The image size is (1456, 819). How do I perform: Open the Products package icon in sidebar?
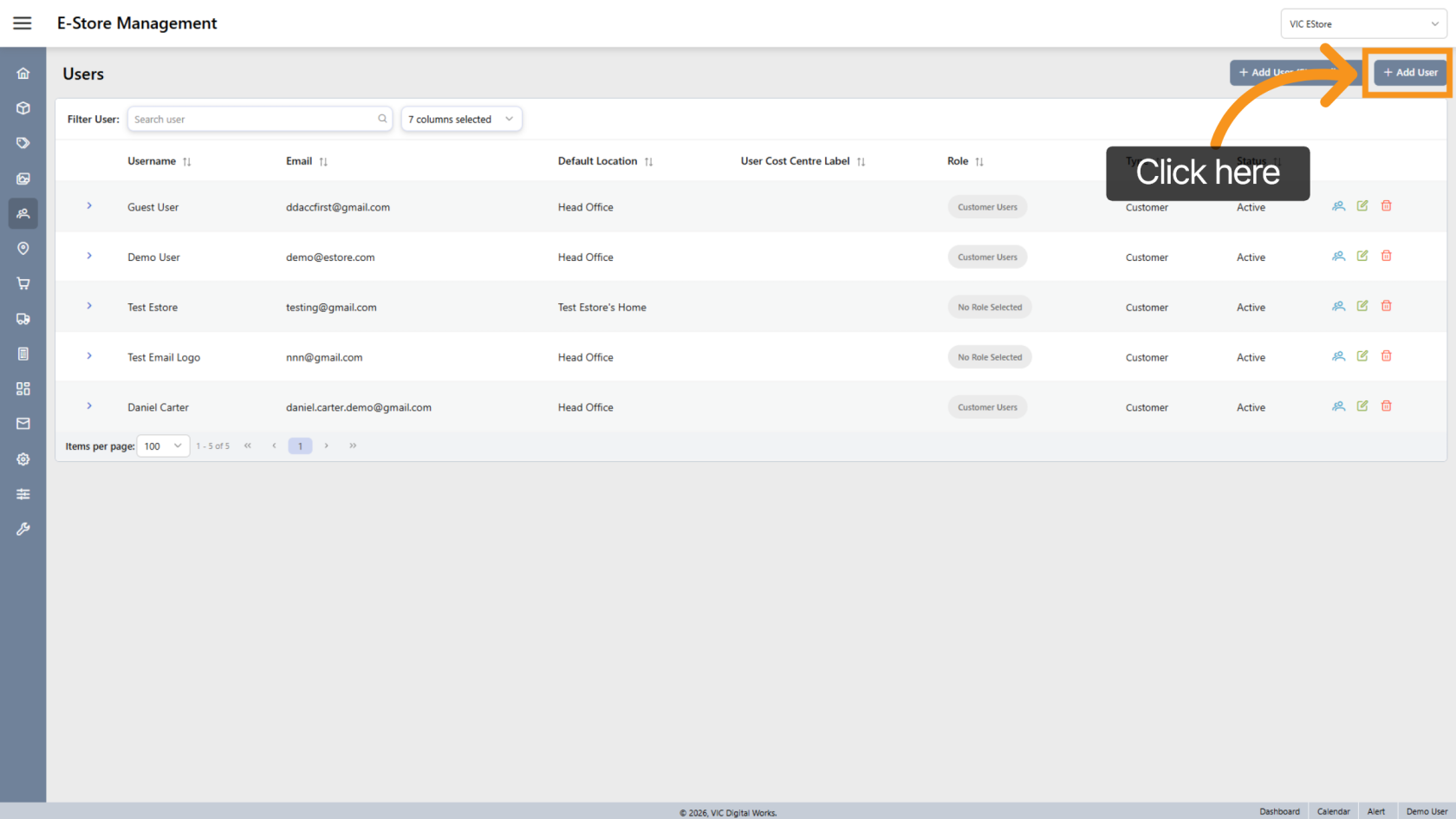click(x=23, y=107)
